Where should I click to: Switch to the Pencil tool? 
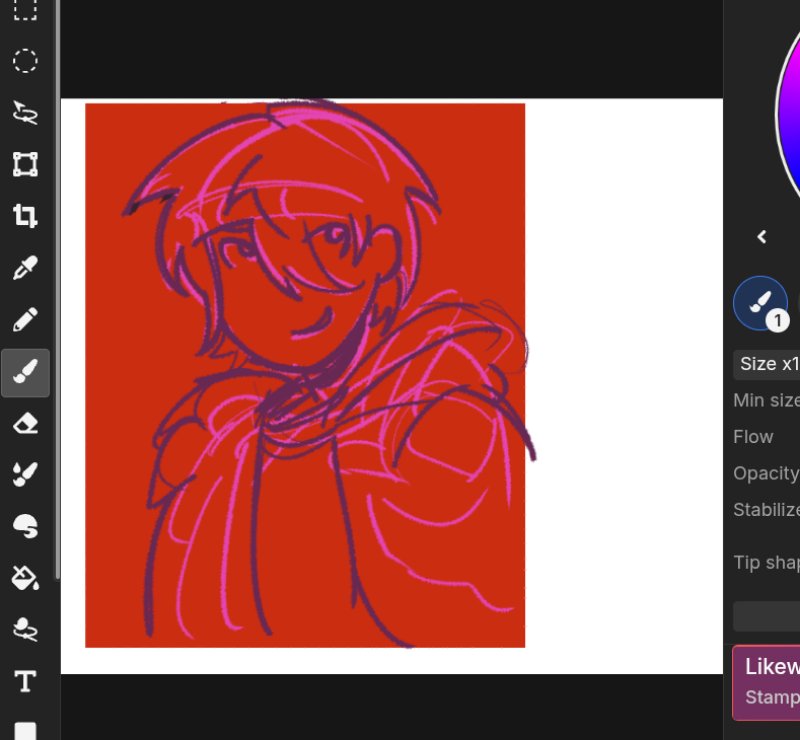coord(25,319)
